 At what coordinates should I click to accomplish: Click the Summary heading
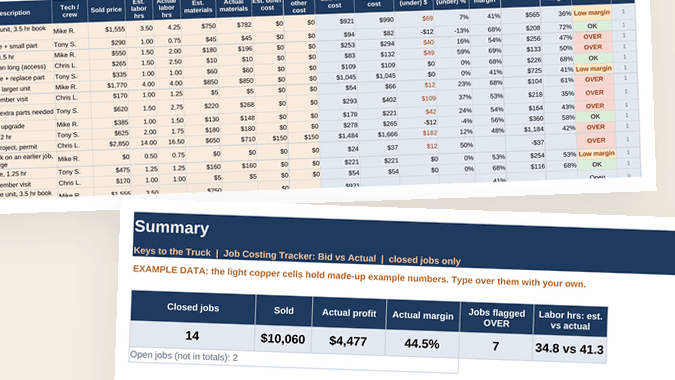(x=171, y=227)
